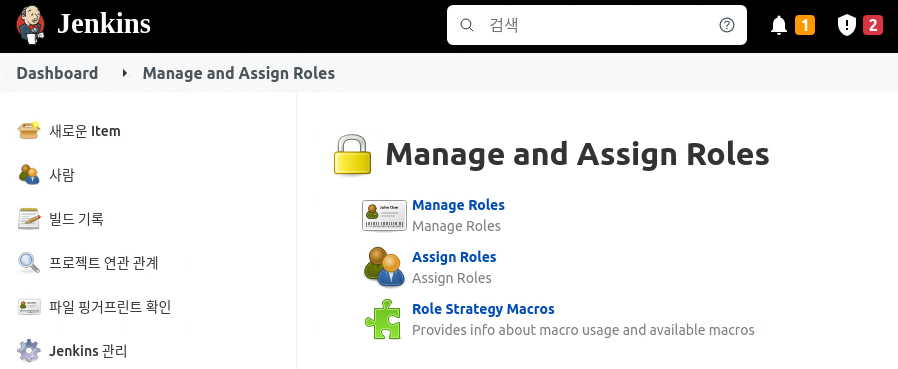Click the 빌드 기록 notepad icon
This screenshot has height=369, width=898.
(x=29, y=219)
